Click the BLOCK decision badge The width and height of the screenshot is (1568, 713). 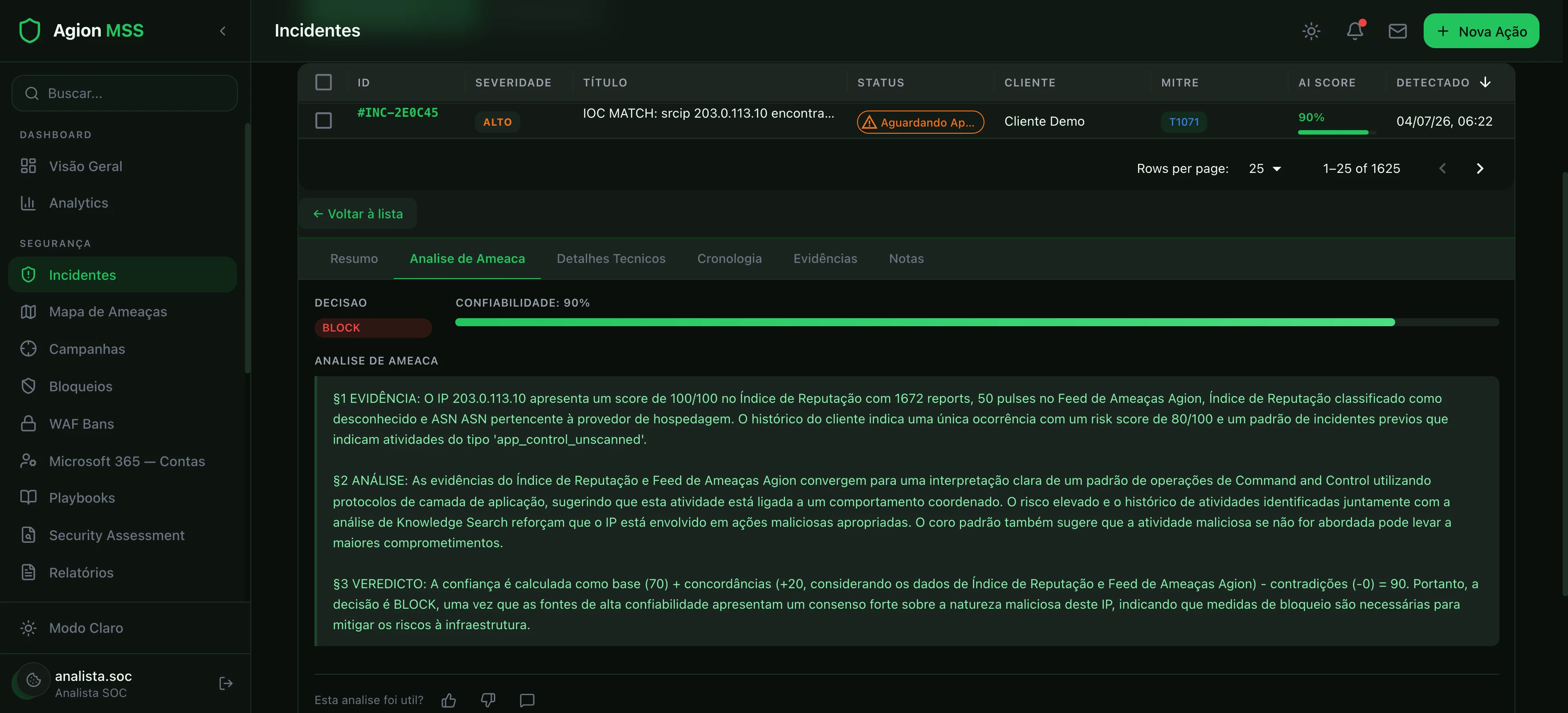(372, 328)
